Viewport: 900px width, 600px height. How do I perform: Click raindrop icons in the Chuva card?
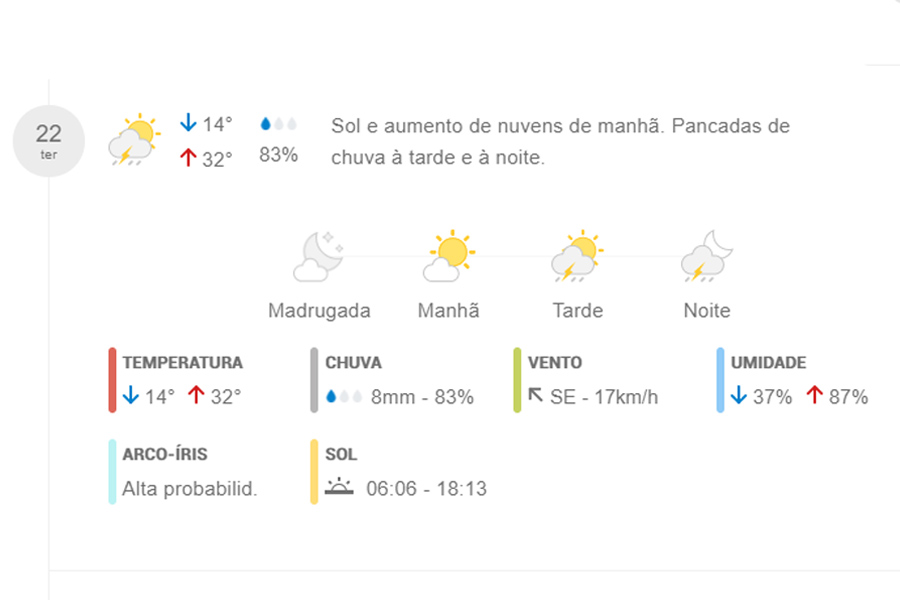click(343, 397)
